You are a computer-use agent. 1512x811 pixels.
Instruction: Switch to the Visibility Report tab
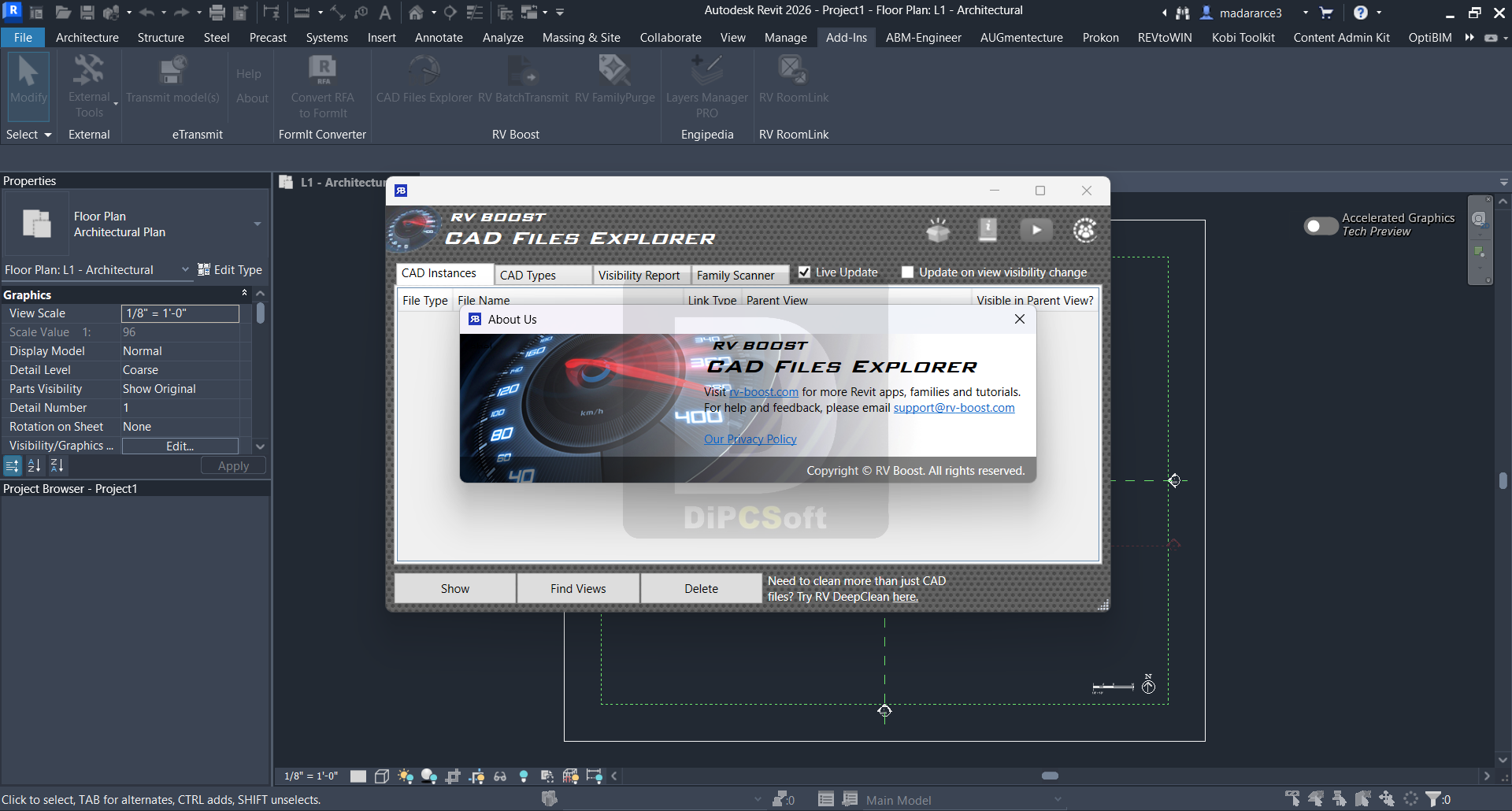coord(641,275)
